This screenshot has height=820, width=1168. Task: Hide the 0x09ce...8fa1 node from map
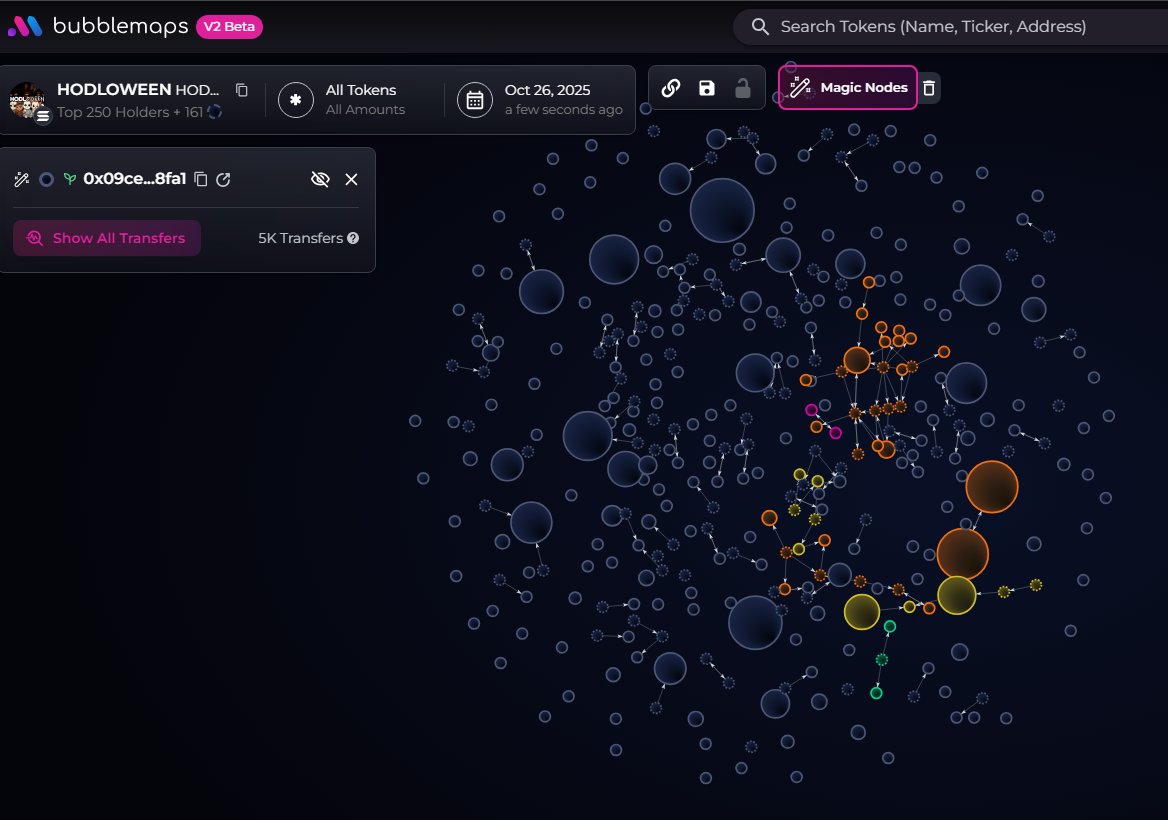coord(320,179)
